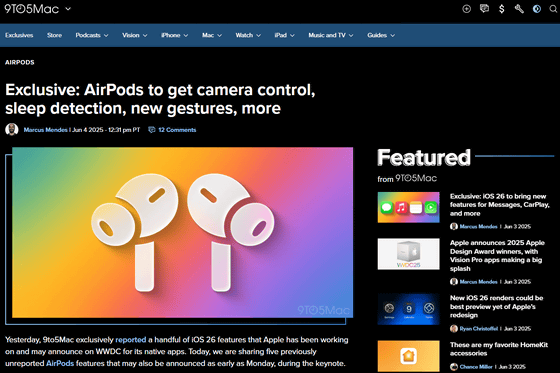The height and width of the screenshot is (373, 560).
Task: Open the chat bubble icon in header
Action: click(x=484, y=9)
